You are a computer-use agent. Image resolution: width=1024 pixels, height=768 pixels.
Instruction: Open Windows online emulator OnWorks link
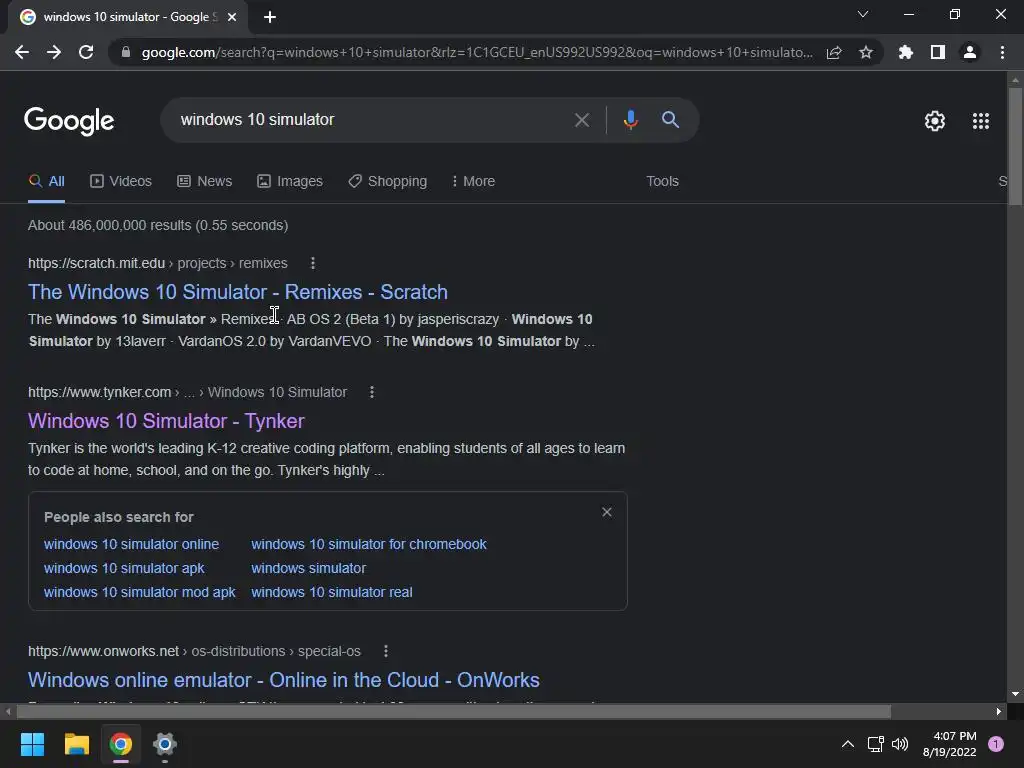[283, 680]
